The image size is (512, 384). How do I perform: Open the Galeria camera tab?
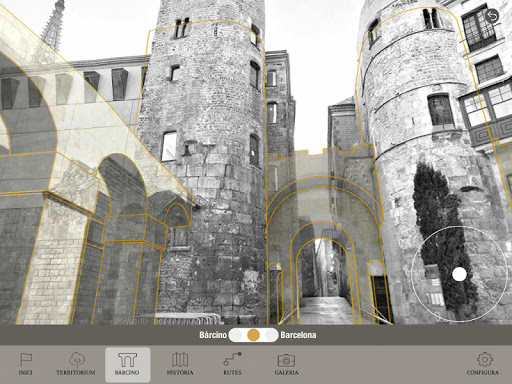click(286, 364)
